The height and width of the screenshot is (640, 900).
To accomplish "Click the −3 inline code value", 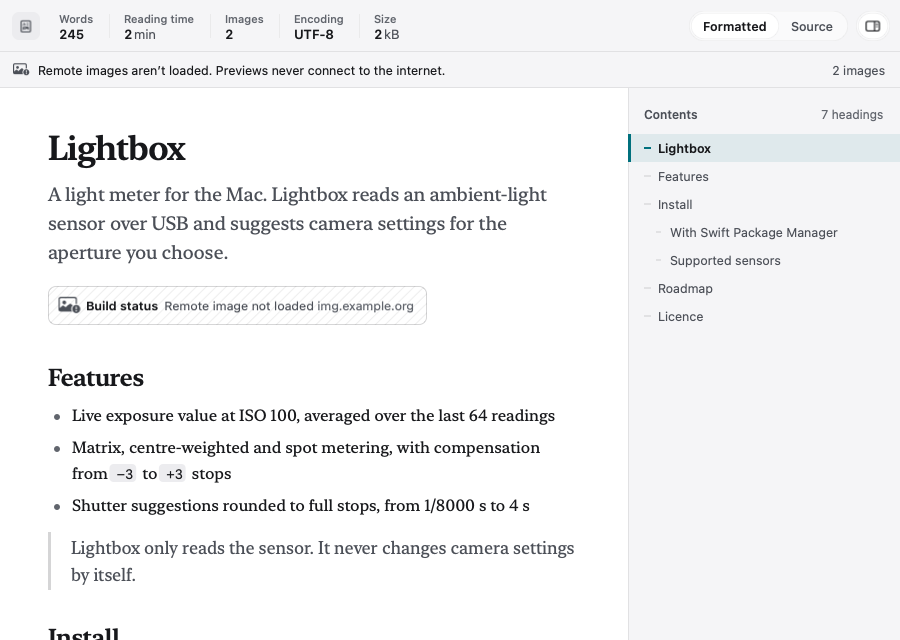I will (124, 474).
